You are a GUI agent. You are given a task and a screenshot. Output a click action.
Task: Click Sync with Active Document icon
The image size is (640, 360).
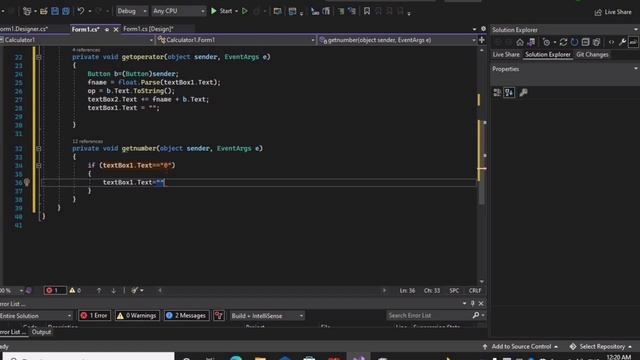tap(563, 42)
